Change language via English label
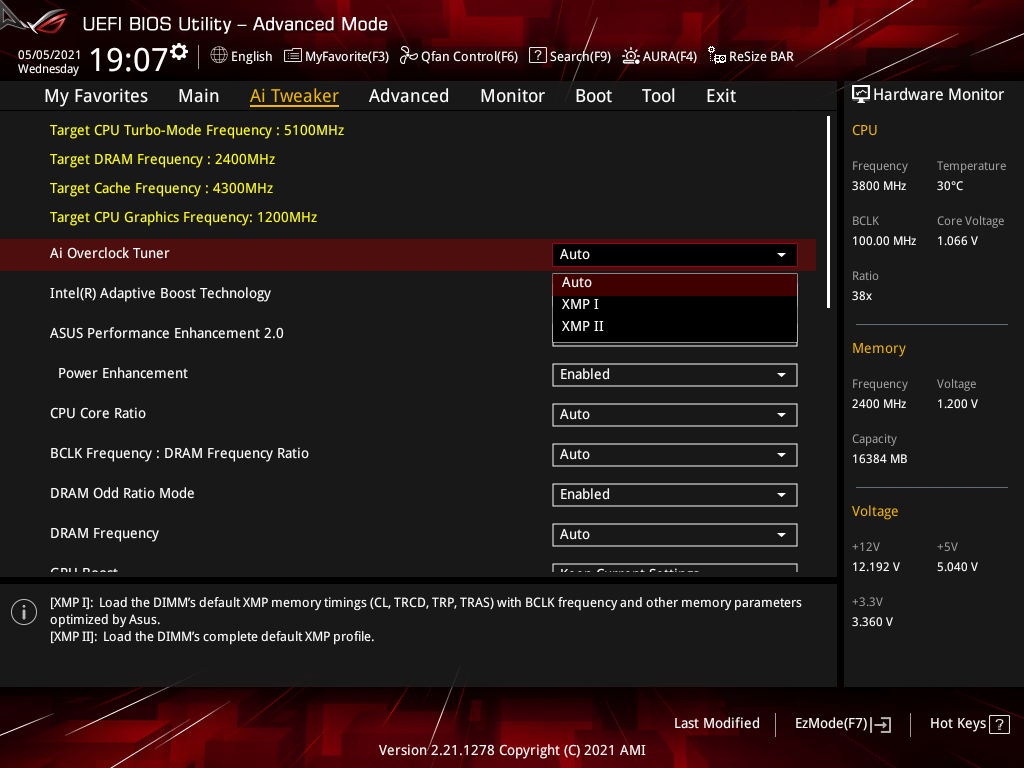Image resolution: width=1024 pixels, height=768 pixels. coord(251,56)
